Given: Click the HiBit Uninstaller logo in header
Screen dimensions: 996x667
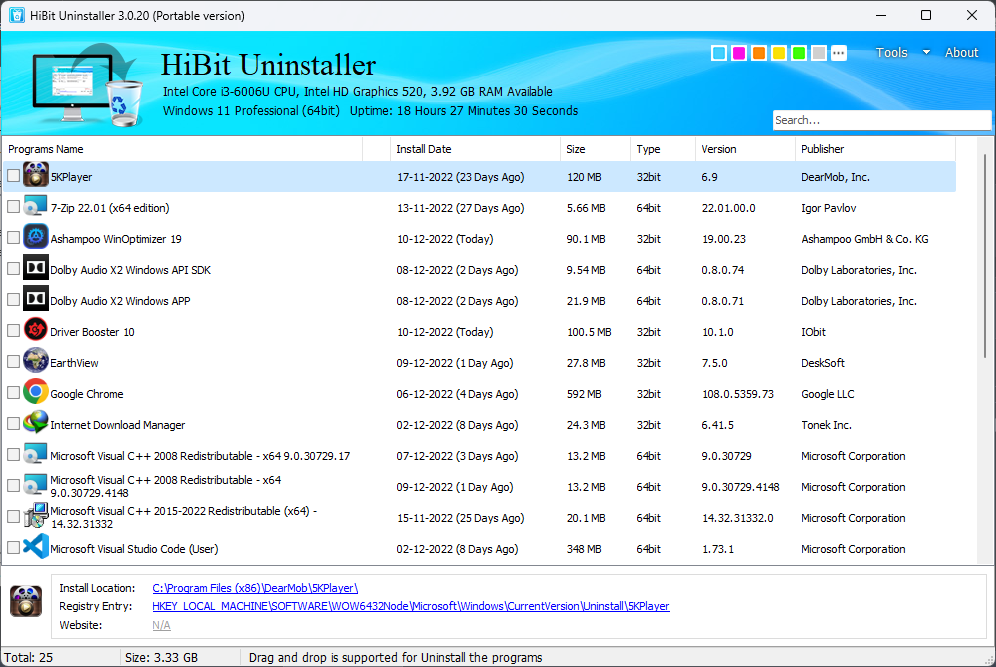Looking at the screenshot, I should click(x=87, y=84).
